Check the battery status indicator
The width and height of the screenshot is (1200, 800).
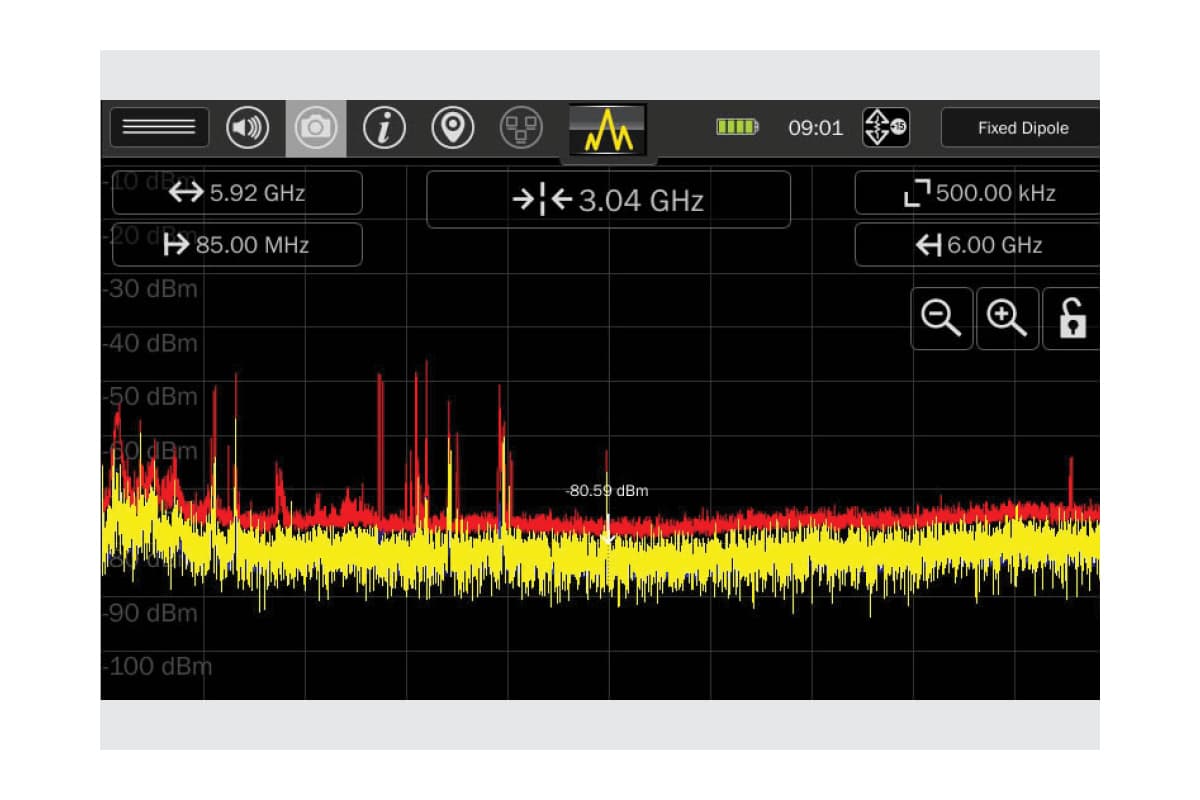pyautogui.click(x=737, y=128)
